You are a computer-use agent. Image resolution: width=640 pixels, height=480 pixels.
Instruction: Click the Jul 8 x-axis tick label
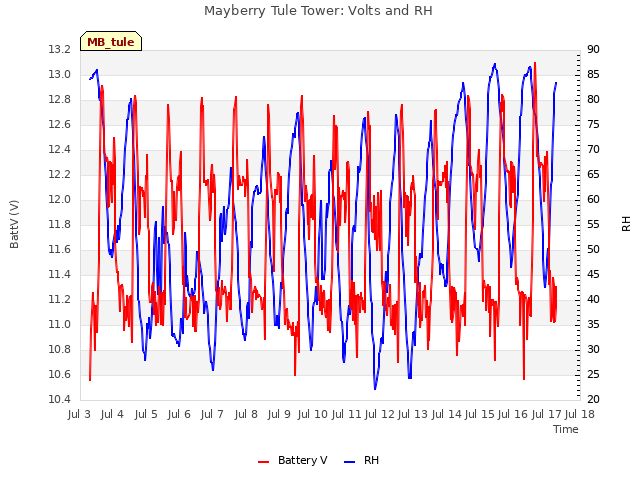click(x=246, y=414)
